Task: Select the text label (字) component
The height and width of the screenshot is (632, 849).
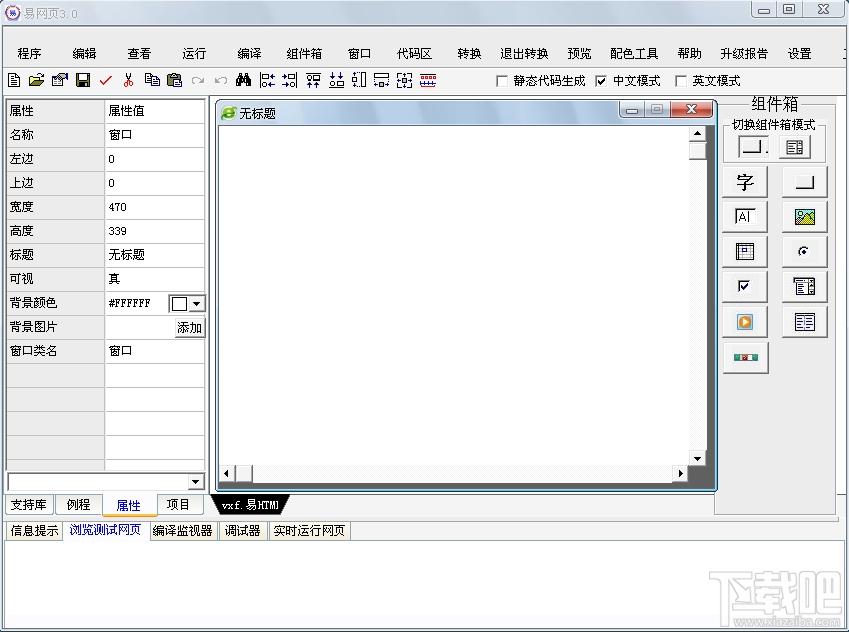Action: (x=745, y=182)
